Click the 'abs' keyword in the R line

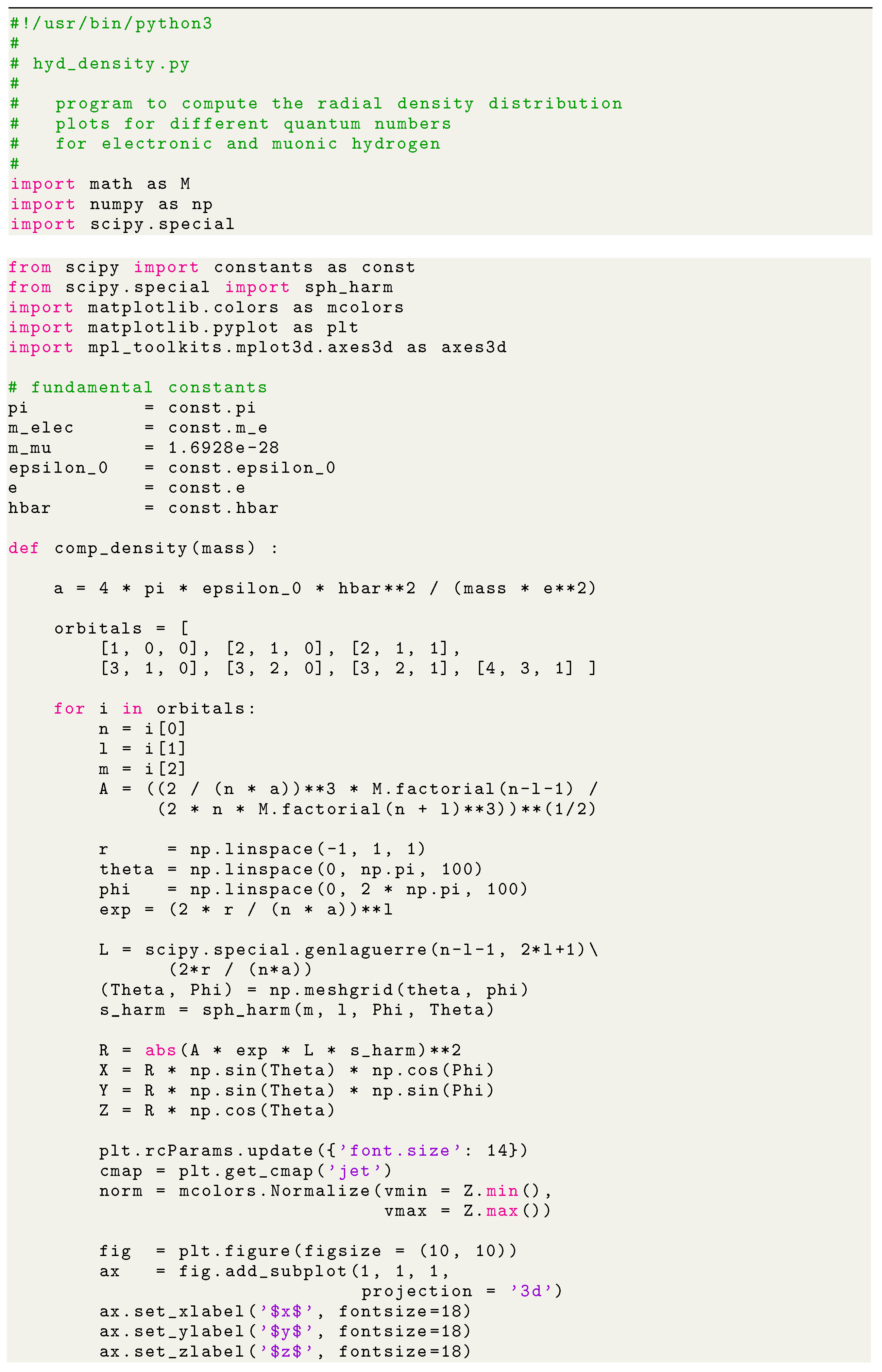point(161,1050)
